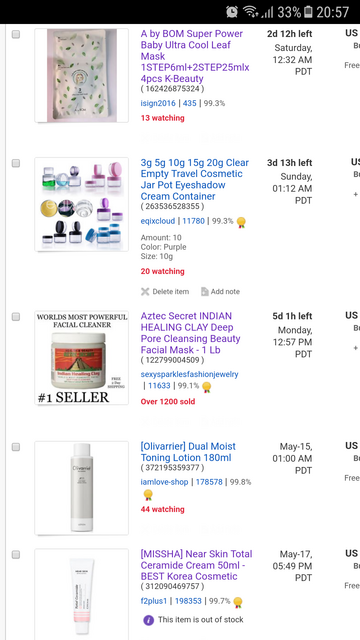Select checkbox for Cosmetic Jar Pot item
The width and height of the screenshot is (360, 640).
click(16, 163)
